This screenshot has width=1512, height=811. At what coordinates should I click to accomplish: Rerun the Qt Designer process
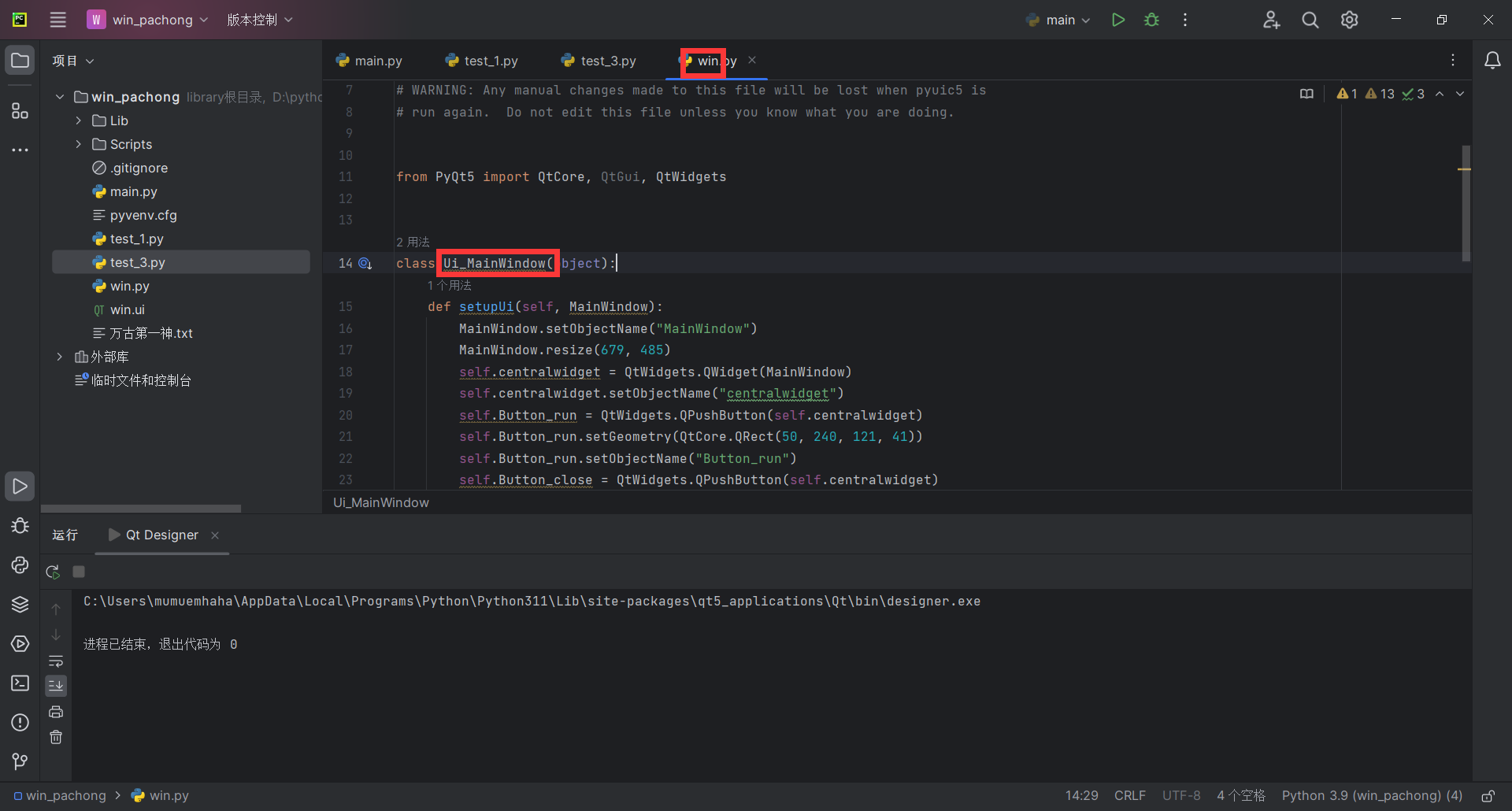click(53, 572)
